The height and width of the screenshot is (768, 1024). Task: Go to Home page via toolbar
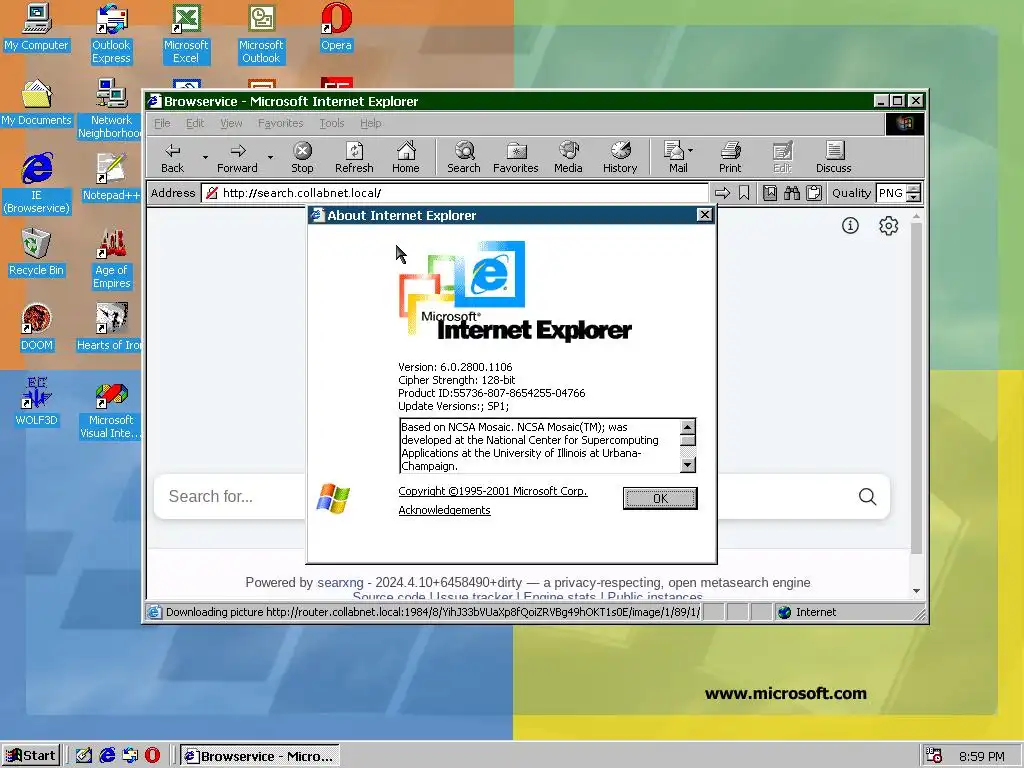[406, 157]
